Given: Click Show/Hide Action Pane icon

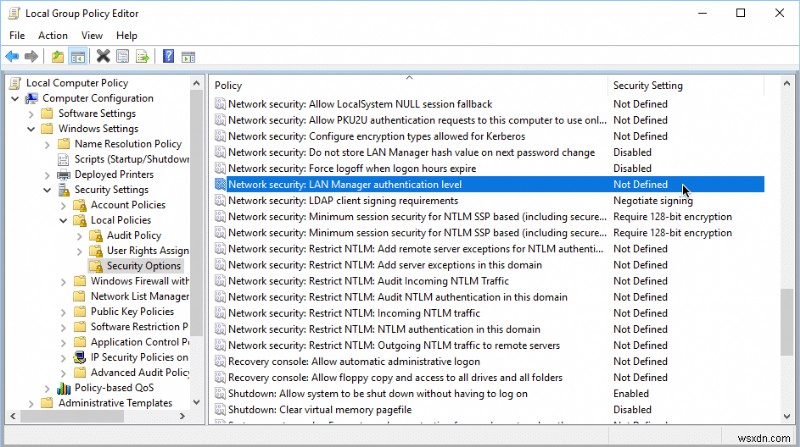Looking at the screenshot, I should pyautogui.click(x=188, y=56).
